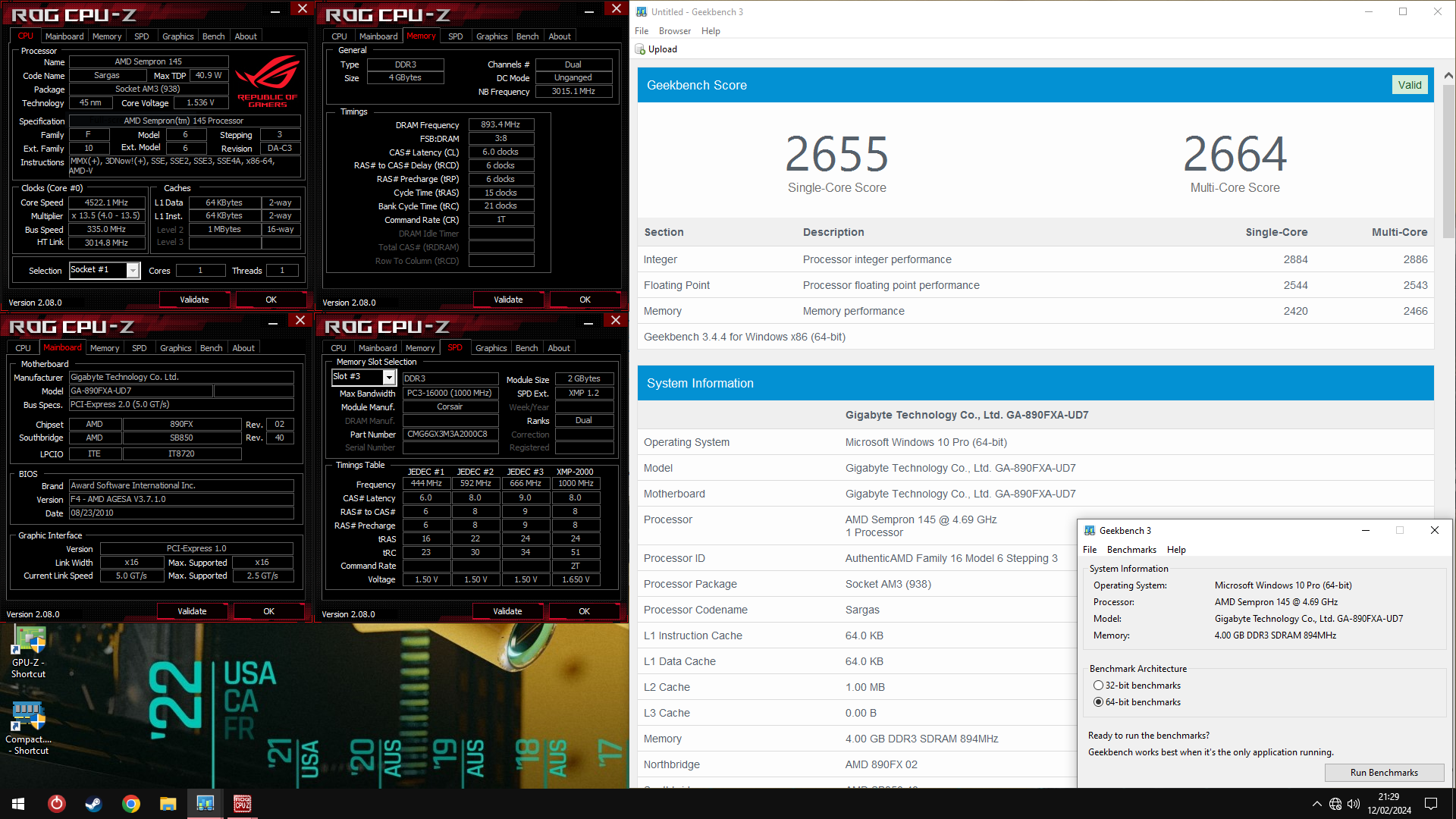Click OK in the SPD window
This screenshot has height=819, width=1456.
(584, 612)
